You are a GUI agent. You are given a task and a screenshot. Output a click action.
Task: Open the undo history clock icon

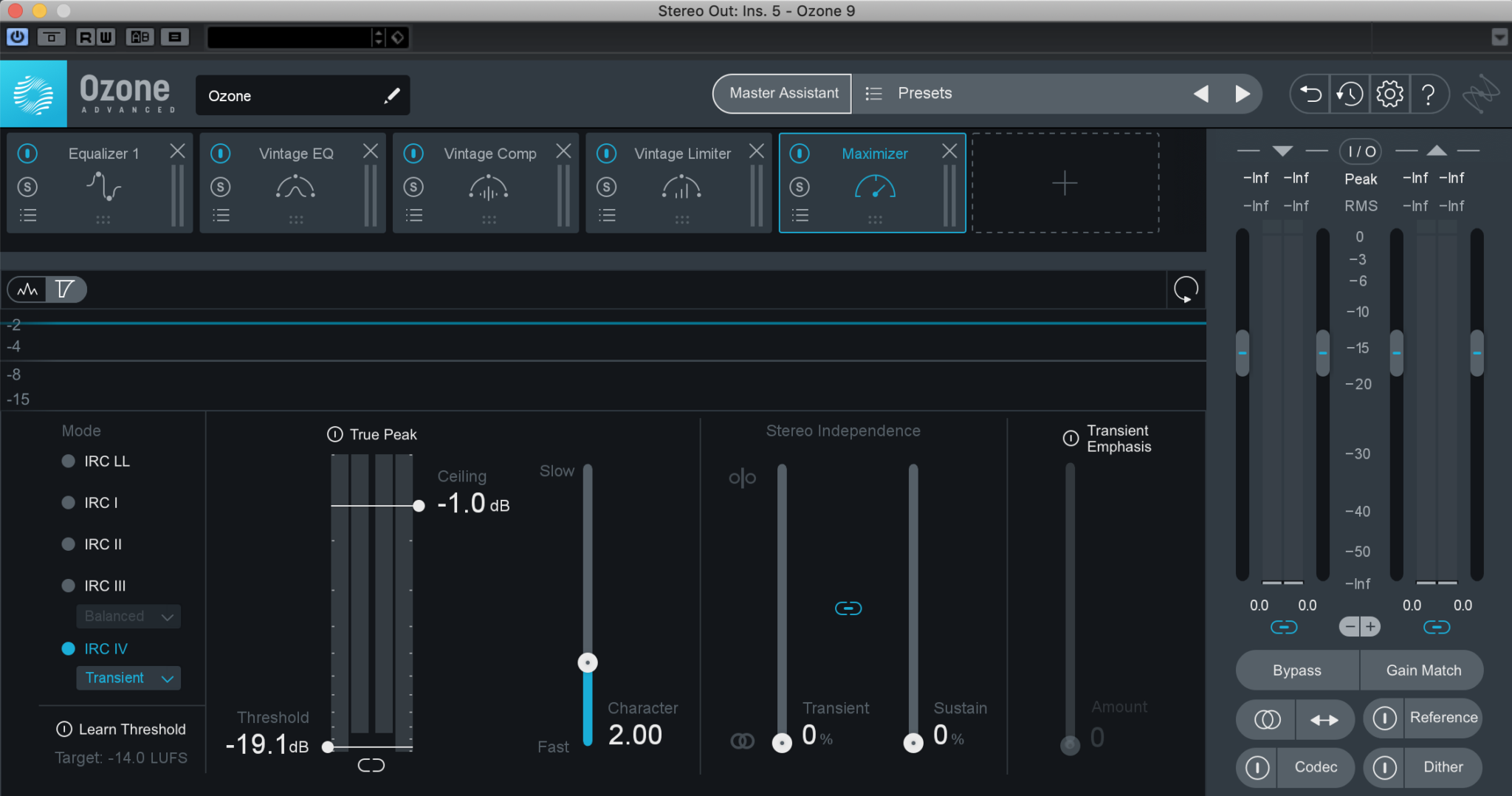[x=1350, y=94]
